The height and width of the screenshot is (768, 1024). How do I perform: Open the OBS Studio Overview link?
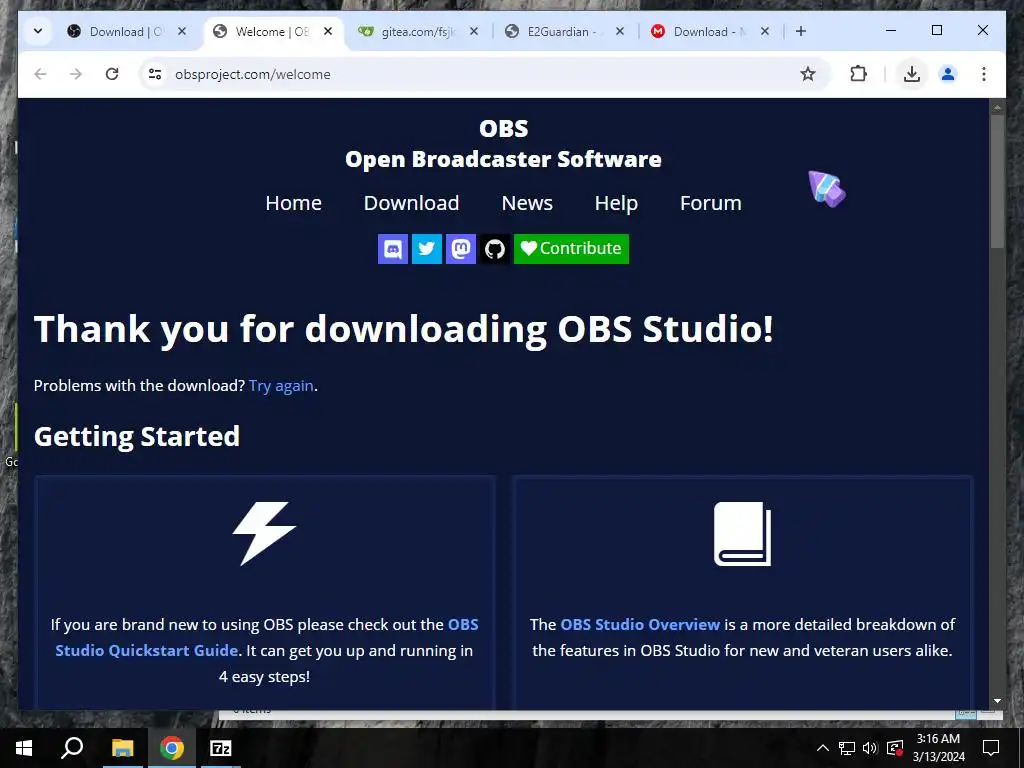point(640,624)
